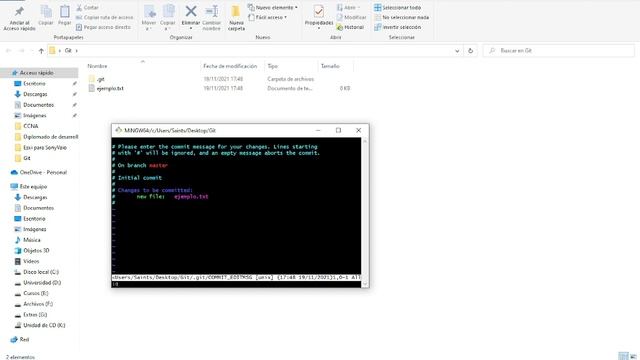Click Copiar ruta de acceso
This screenshot has width=640, height=360.
click(104, 17)
